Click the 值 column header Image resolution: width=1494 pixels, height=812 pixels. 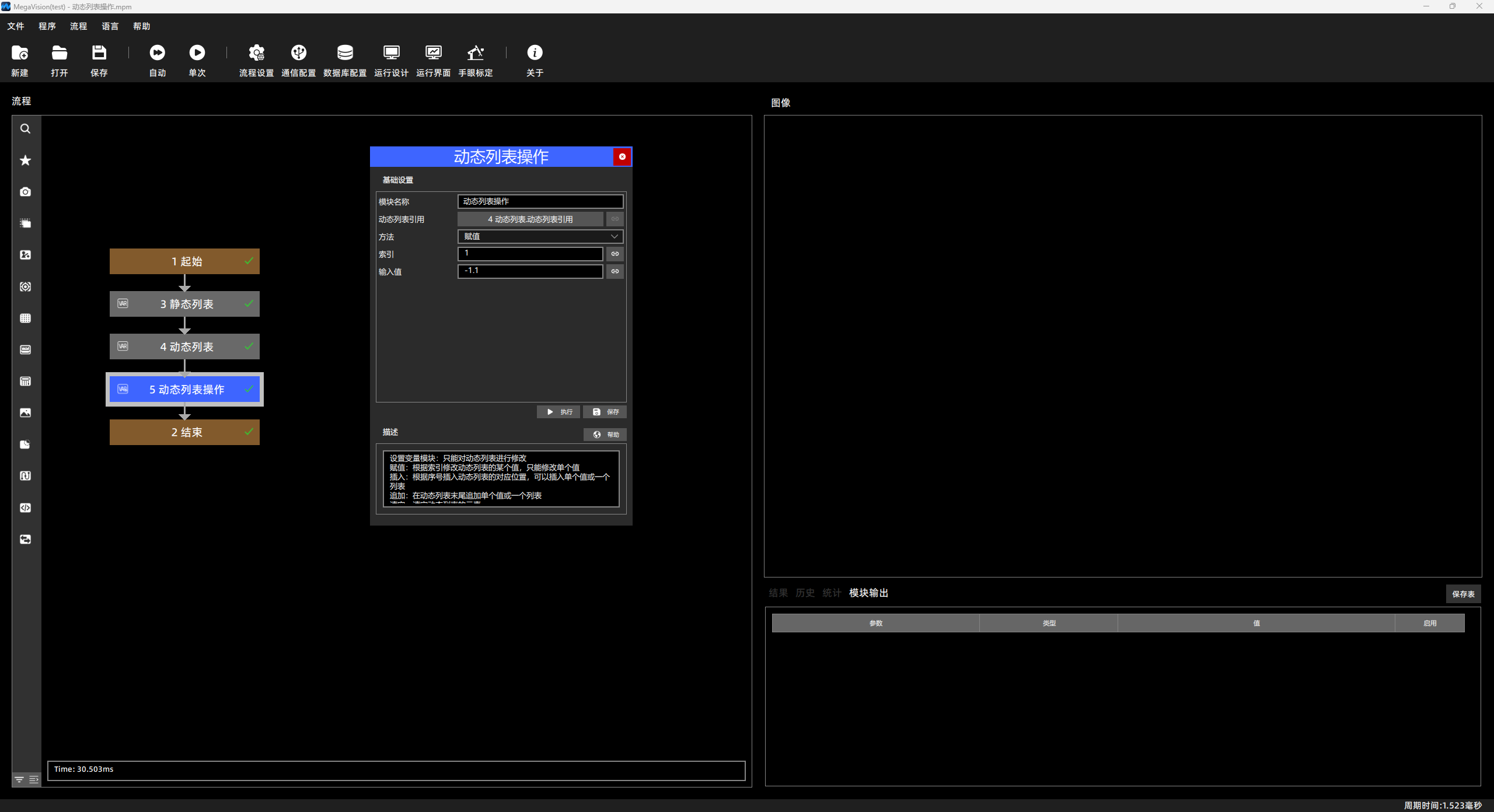click(1256, 623)
